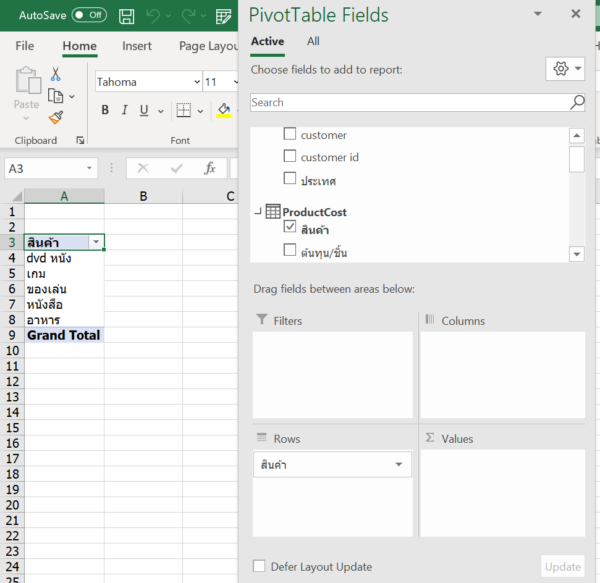This screenshot has height=583, width=600.
Task: Click the Select All corner triangle
Action: pos(16,196)
